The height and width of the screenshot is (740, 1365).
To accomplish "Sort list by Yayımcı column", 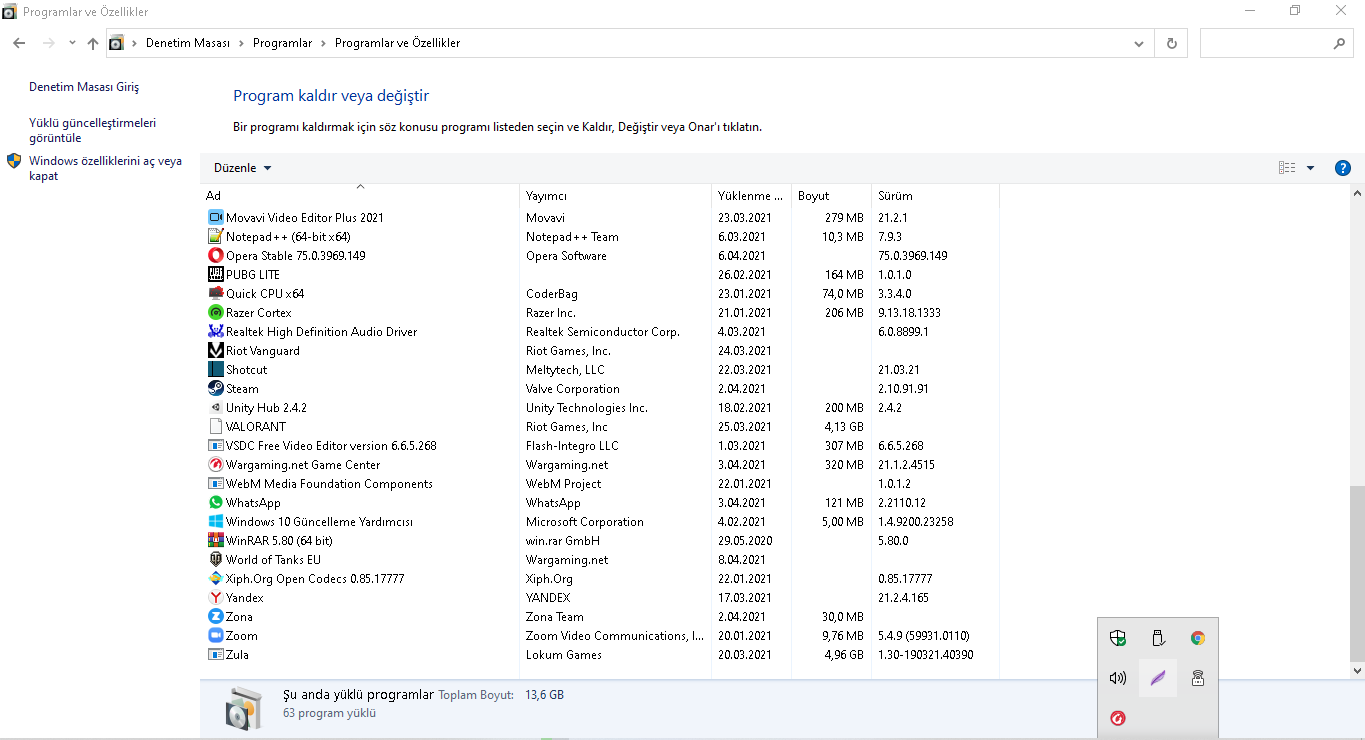I will coord(546,196).
